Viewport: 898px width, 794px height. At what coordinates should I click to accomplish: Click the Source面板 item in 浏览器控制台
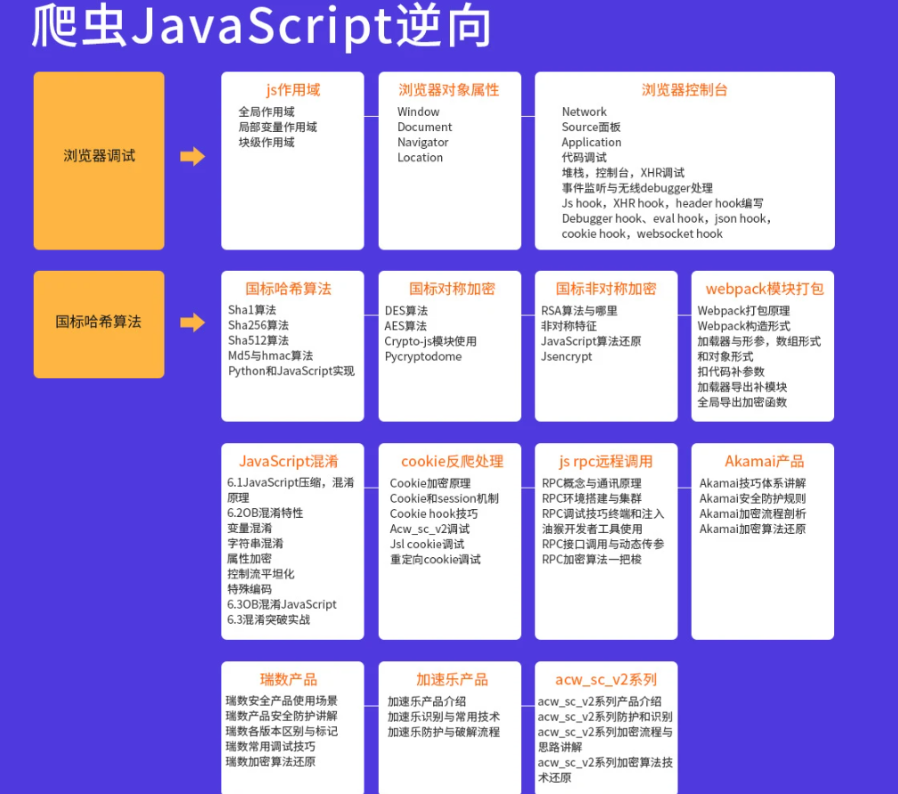tap(591, 127)
